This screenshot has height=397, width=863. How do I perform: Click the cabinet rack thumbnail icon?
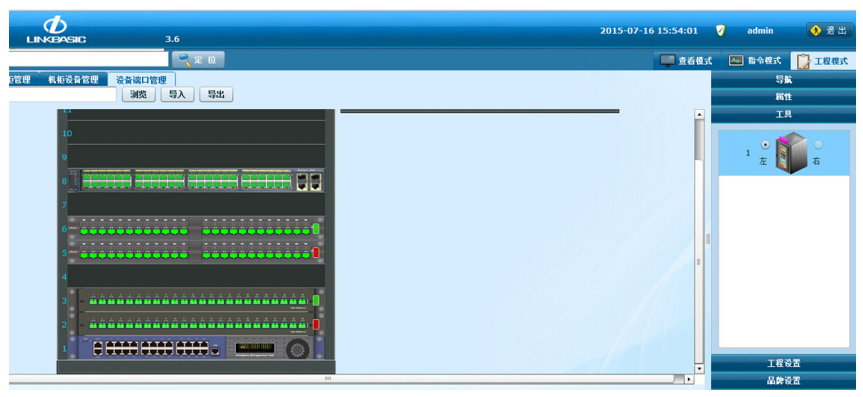click(791, 155)
